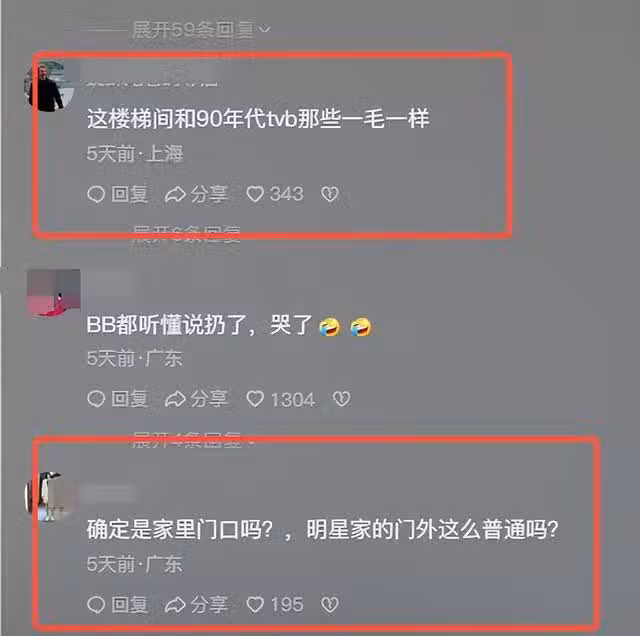Expand the 59 replies at the top
The width and height of the screenshot is (640, 636).
[201, 29]
